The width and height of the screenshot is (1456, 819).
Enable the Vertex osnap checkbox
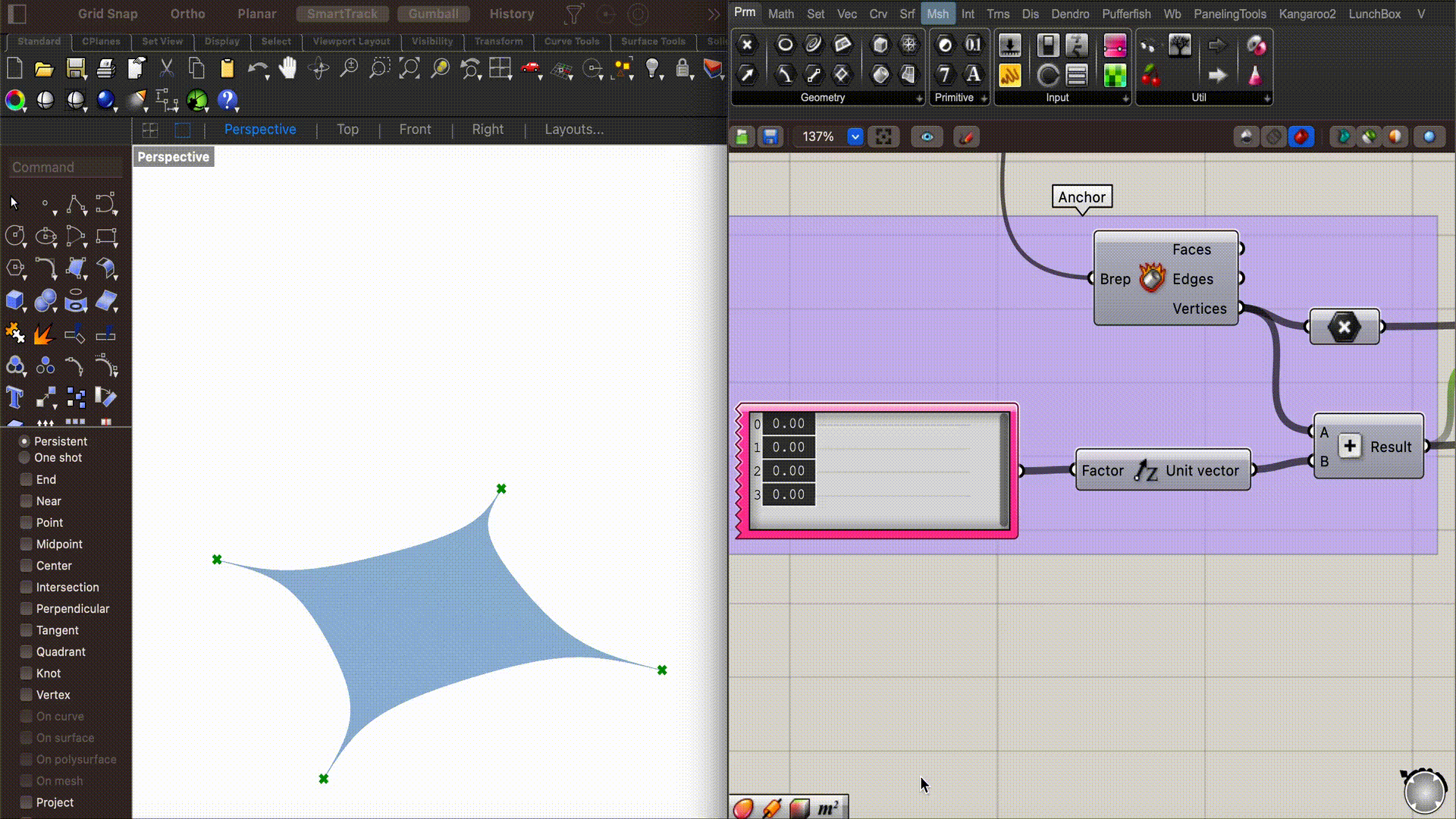27,695
